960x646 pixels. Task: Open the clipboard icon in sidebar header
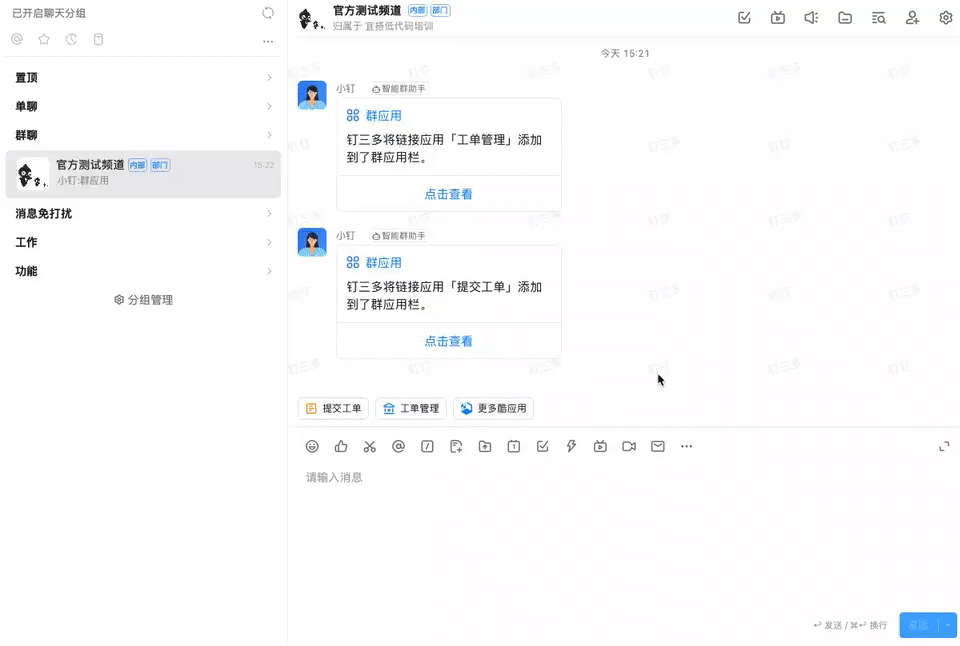click(98, 39)
